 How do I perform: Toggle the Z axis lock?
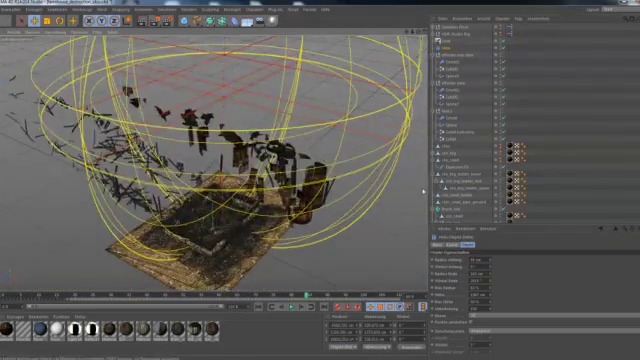click(114, 21)
